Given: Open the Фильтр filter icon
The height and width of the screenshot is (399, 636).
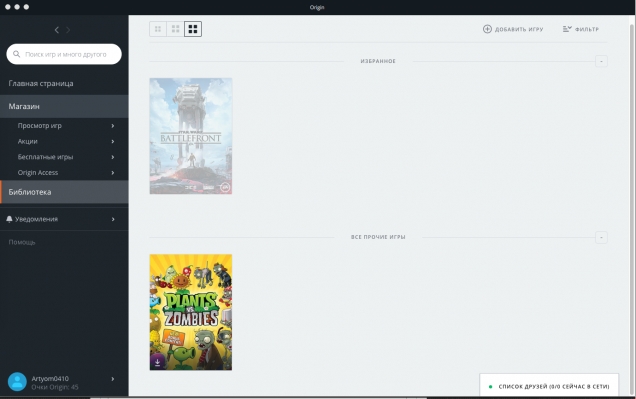Looking at the screenshot, I should coord(567,29).
